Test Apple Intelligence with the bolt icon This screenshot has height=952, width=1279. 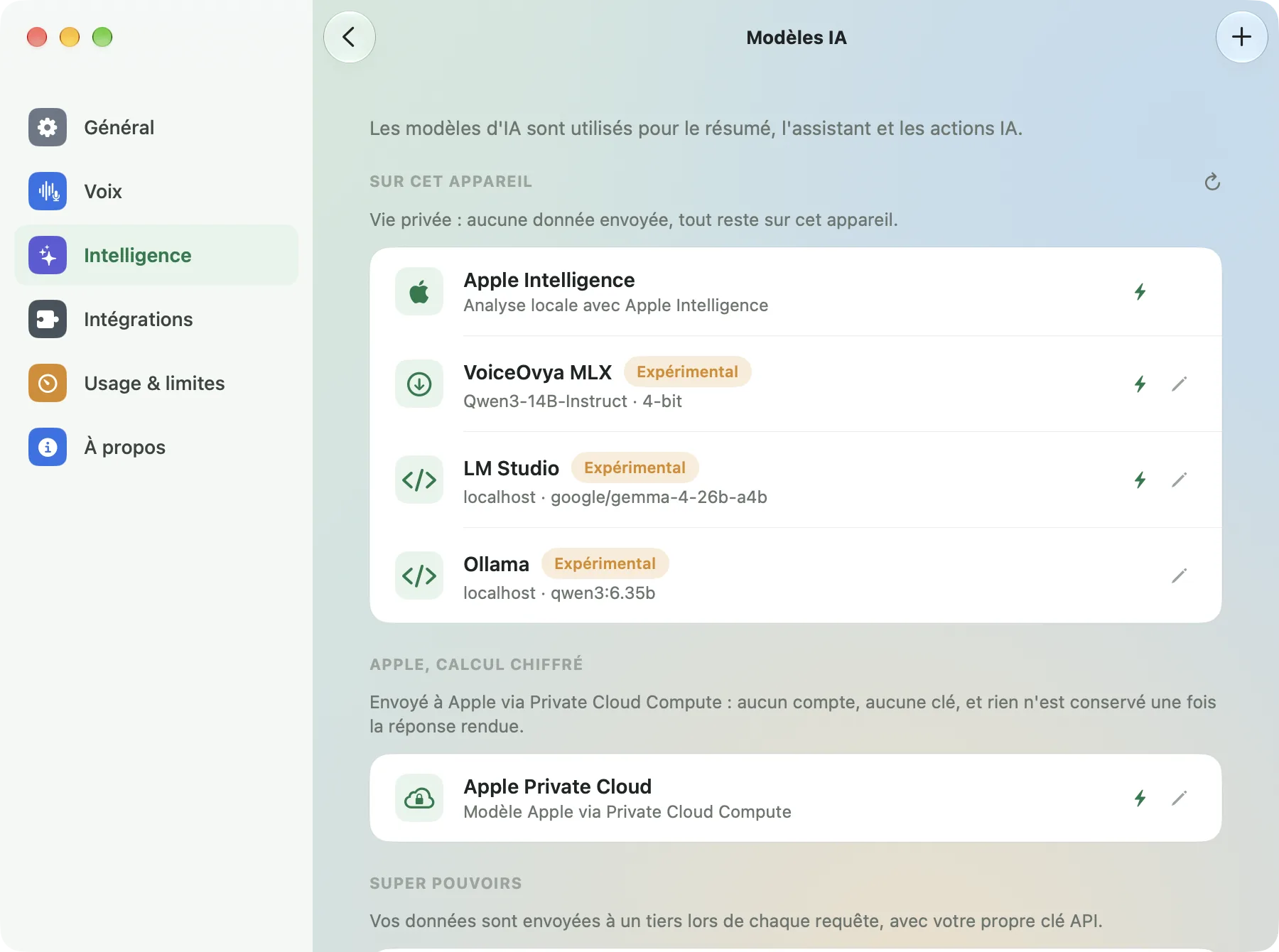coord(1140,291)
